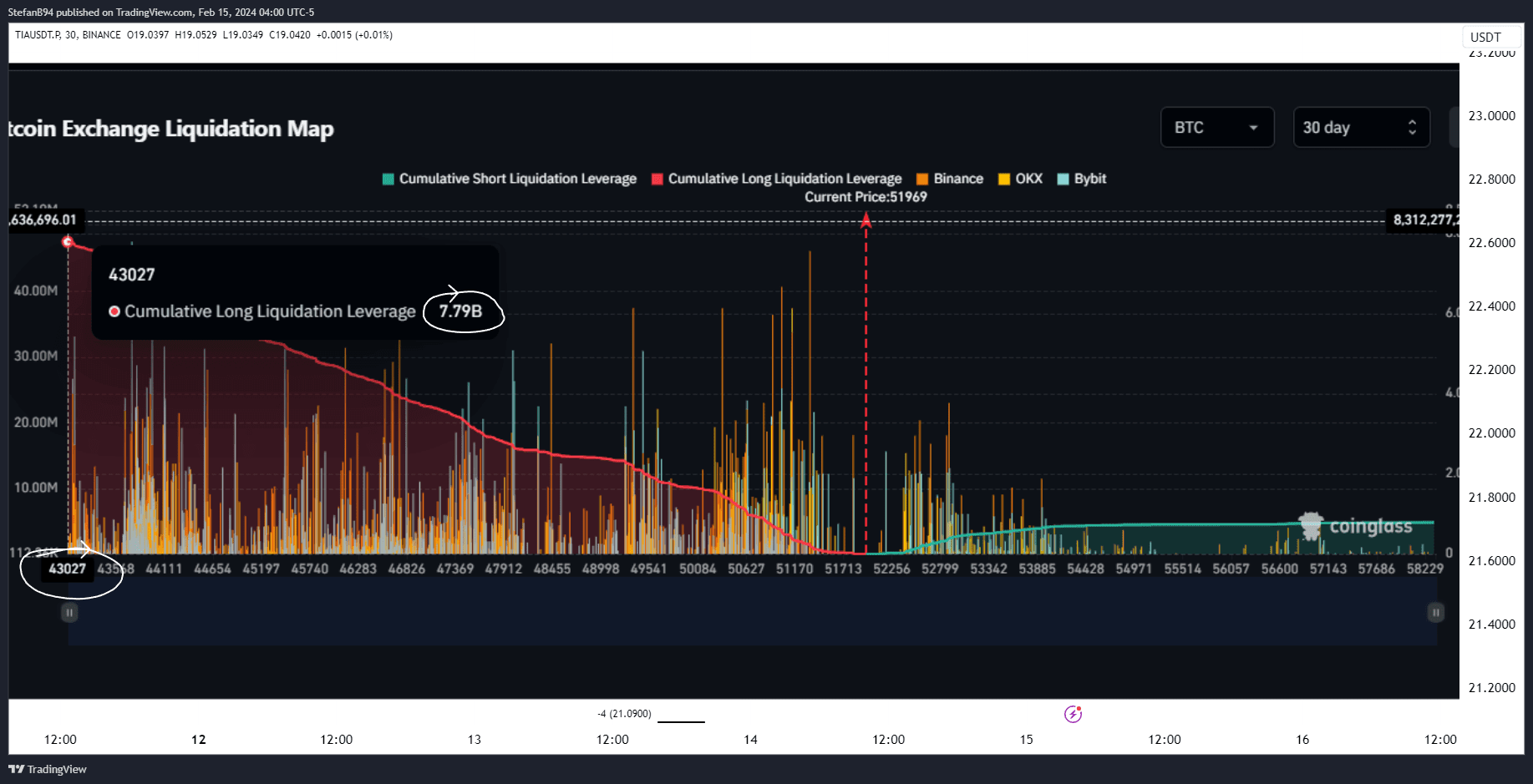
Task: Click the TIAUSDT.P ticker symbol text
Action: [39, 35]
